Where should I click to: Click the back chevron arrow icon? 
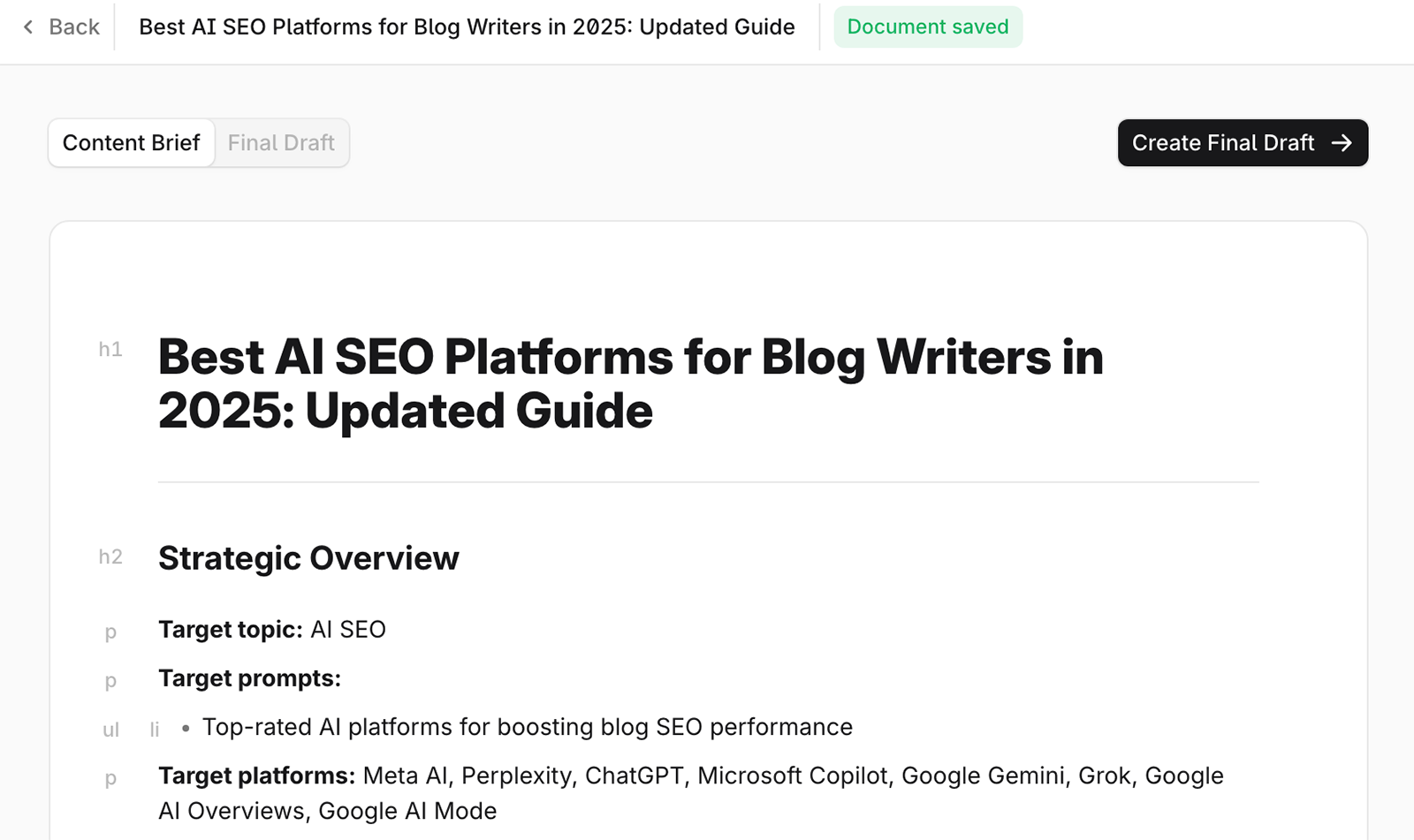28,27
